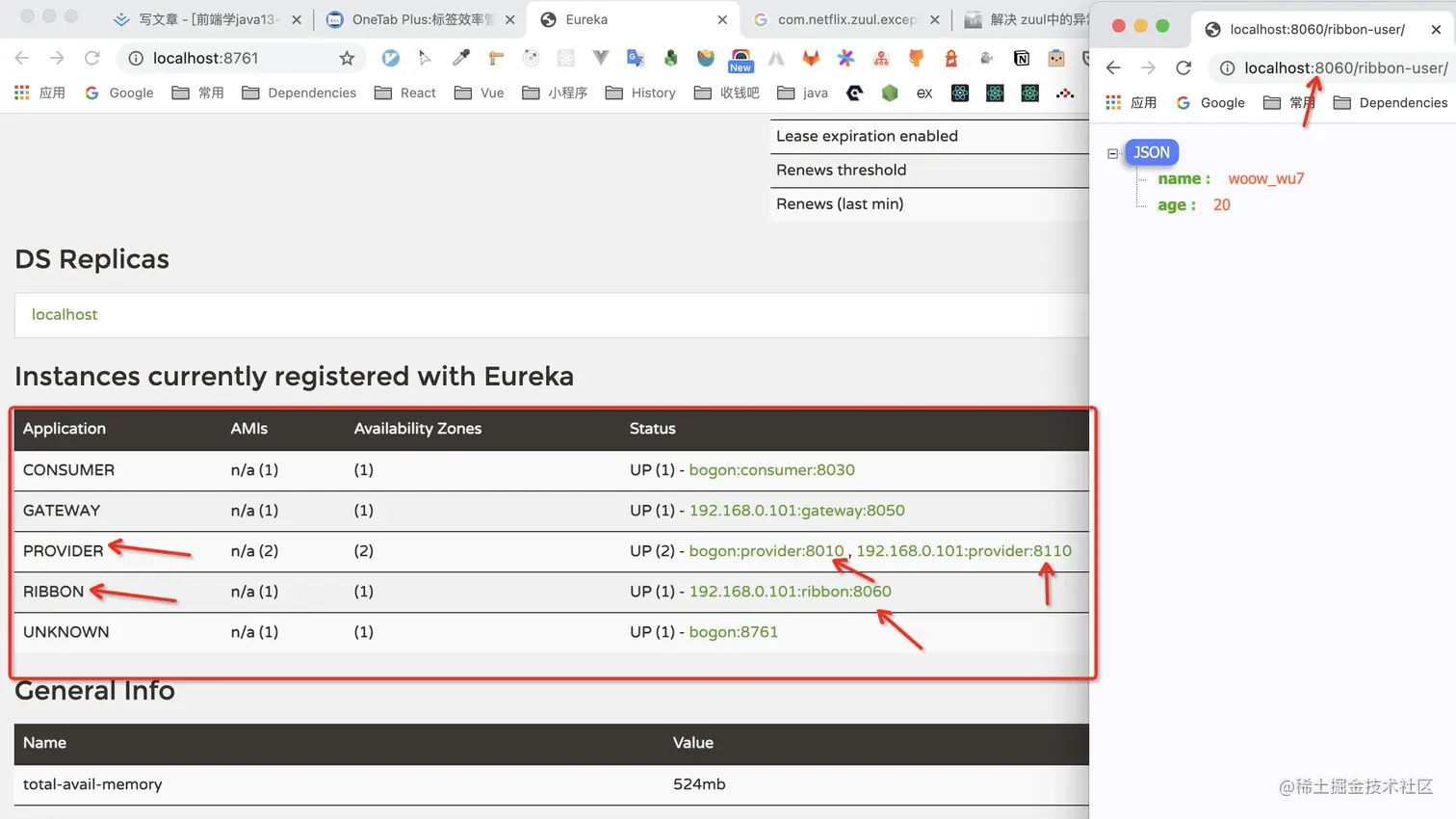The image size is (1456, 819).
Task: Click the Lighthouse extension icon
Action: [951, 58]
